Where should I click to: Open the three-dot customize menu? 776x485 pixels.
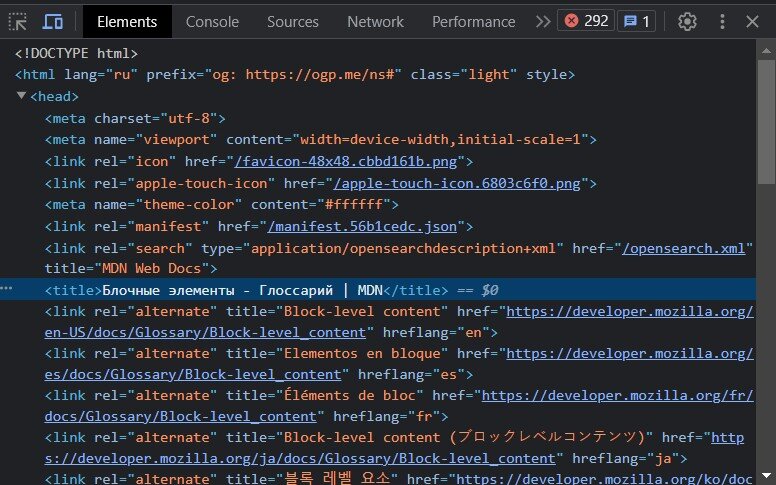[722, 22]
